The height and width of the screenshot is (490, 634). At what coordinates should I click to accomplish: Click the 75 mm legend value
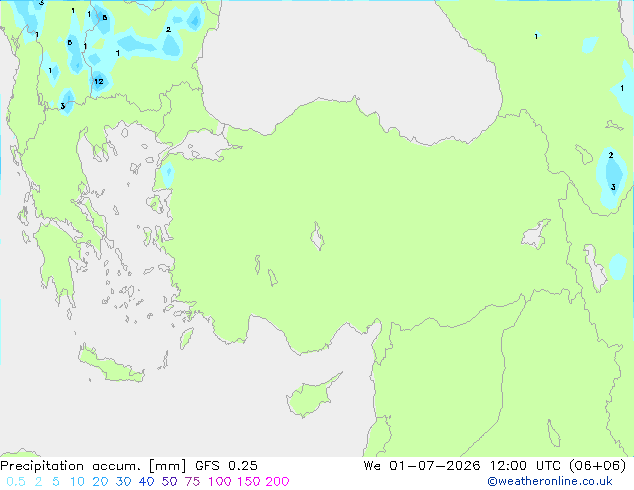point(192,482)
